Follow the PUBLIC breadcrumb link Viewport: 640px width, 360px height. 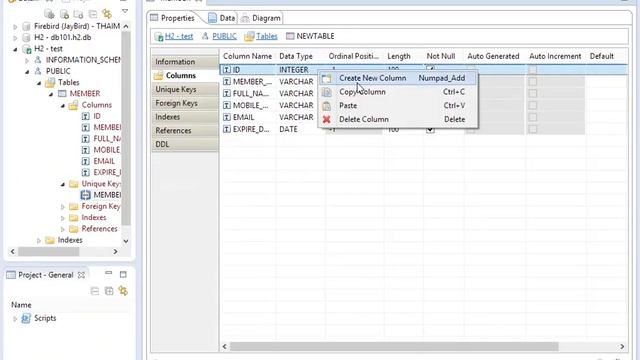click(224, 36)
